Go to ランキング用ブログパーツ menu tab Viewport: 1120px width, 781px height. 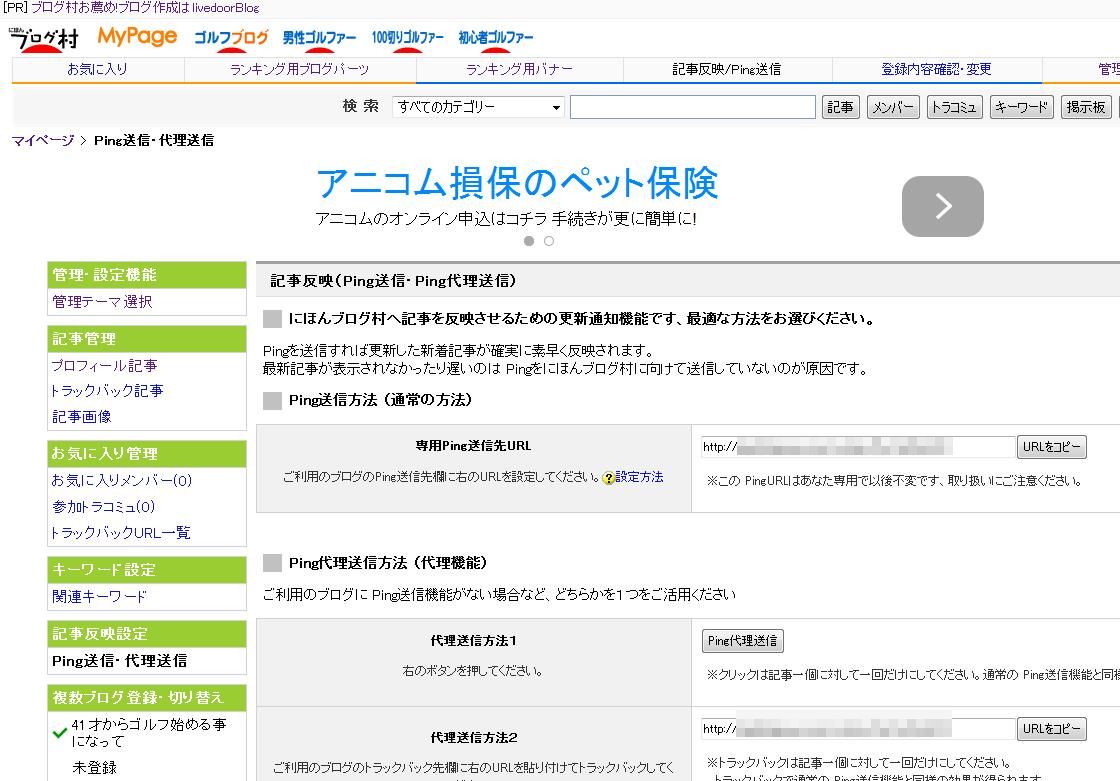[x=300, y=69]
